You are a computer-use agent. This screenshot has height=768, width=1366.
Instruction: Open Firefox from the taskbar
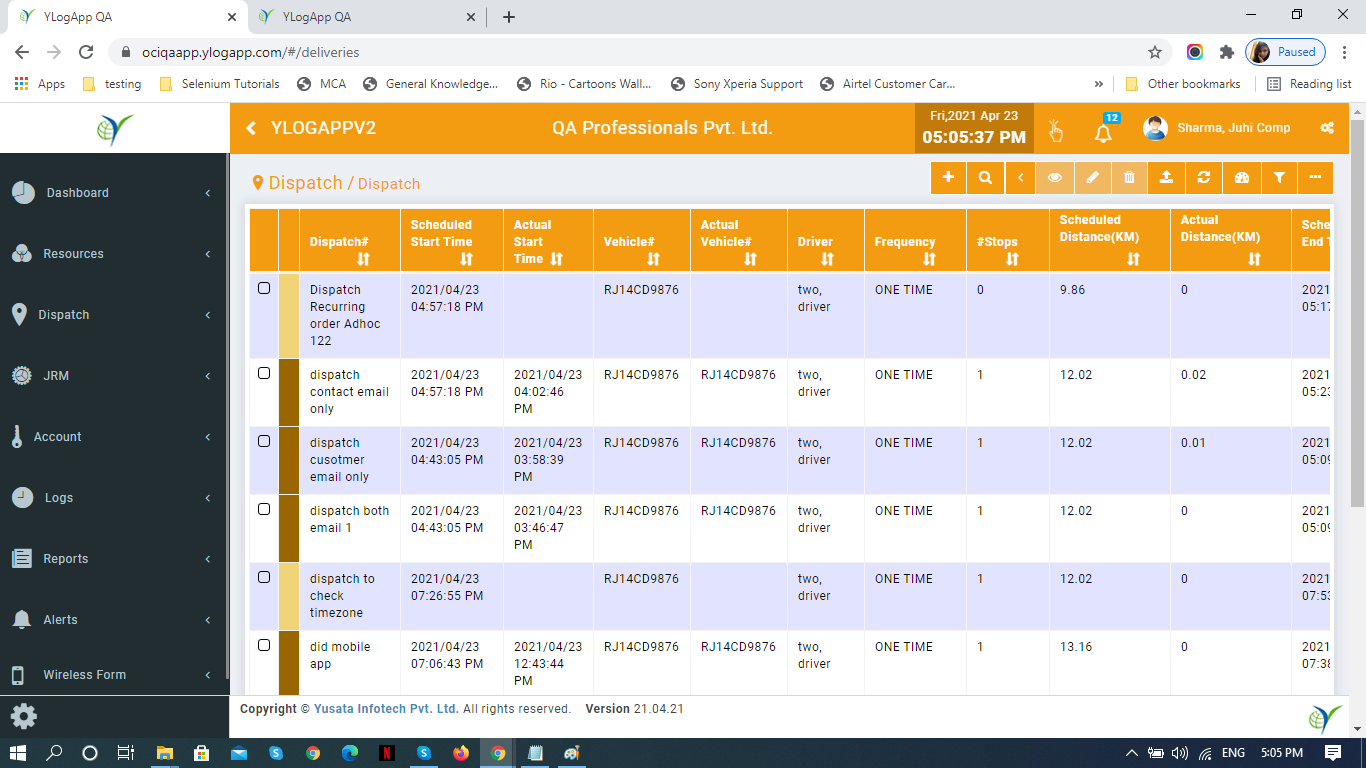[460, 753]
